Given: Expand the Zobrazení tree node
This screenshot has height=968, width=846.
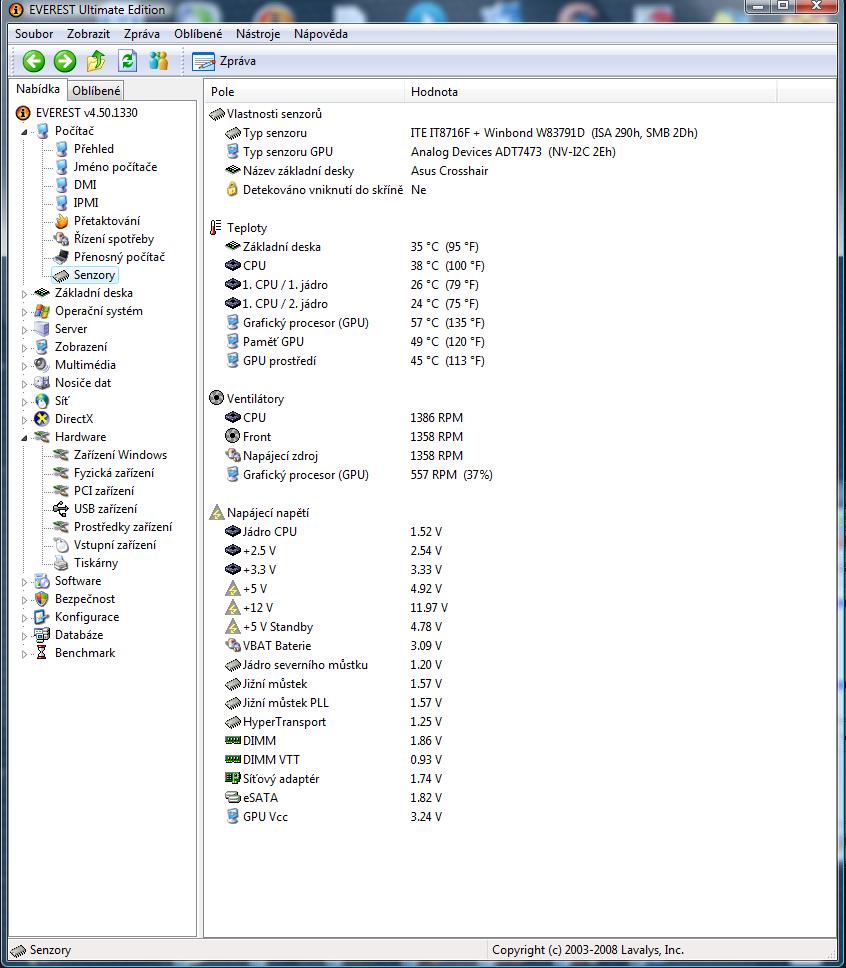Looking at the screenshot, I should (x=25, y=348).
